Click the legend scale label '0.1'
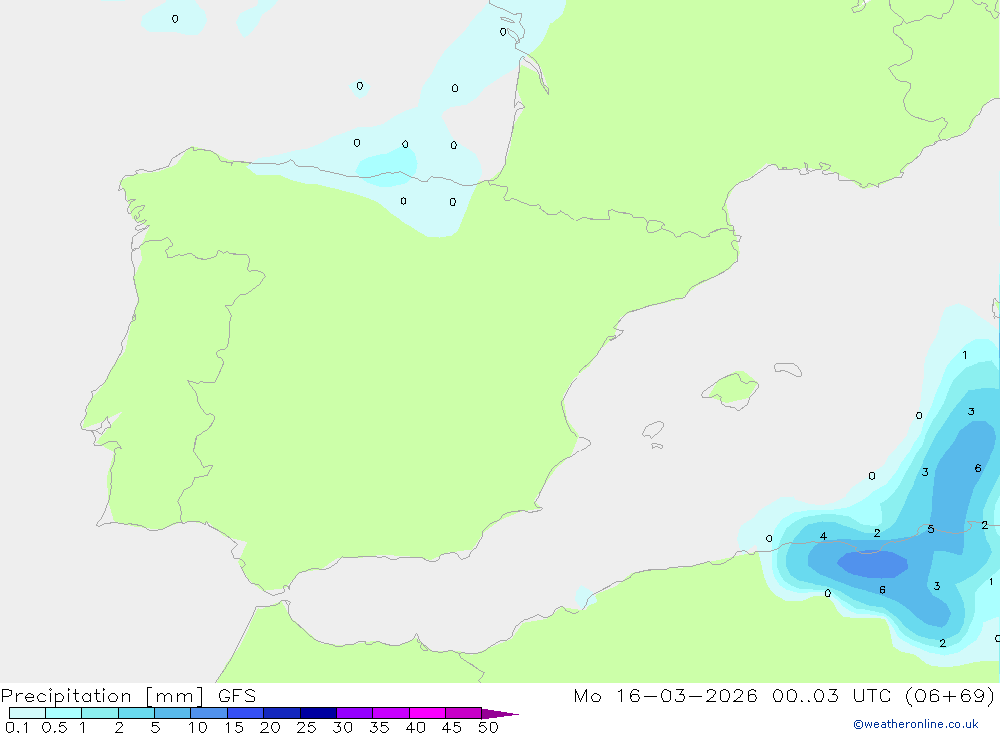Viewport: 1000px width, 733px height. pyautogui.click(x=17, y=727)
